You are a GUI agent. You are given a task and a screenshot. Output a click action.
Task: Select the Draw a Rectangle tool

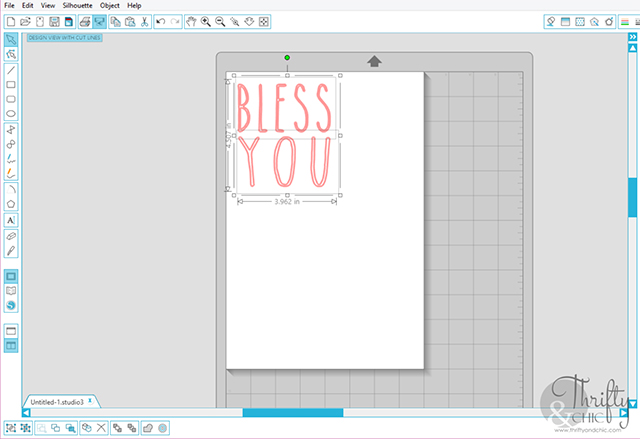(11, 84)
